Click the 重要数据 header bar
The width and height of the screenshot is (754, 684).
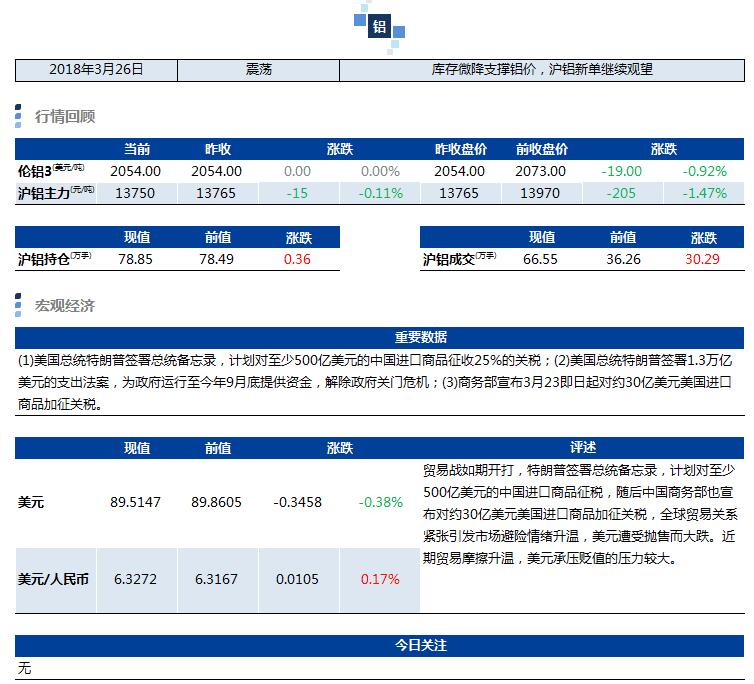coord(379,337)
